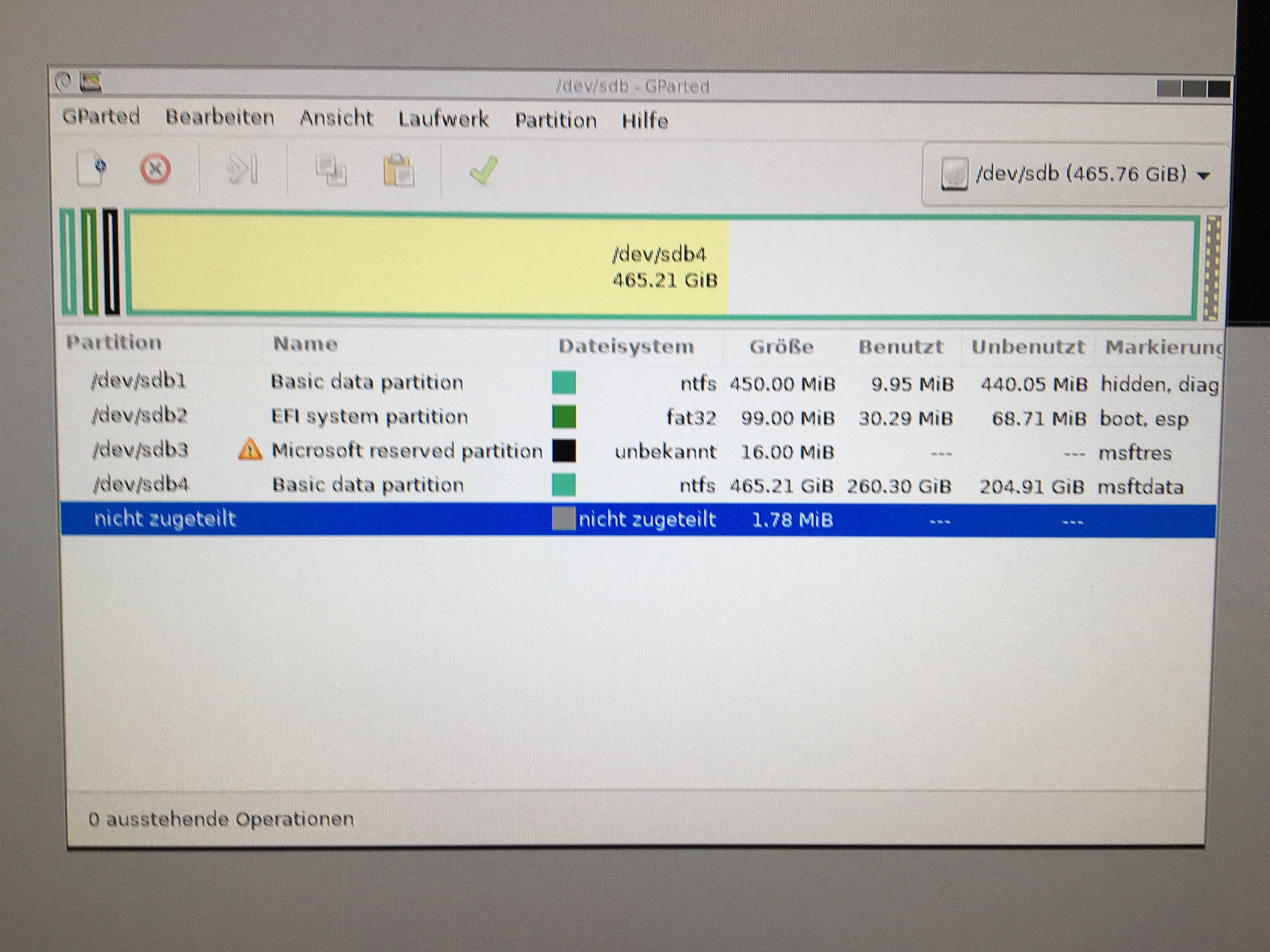This screenshot has width=1270, height=952.
Task: Open the Laufwerk menu
Action: [x=443, y=119]
